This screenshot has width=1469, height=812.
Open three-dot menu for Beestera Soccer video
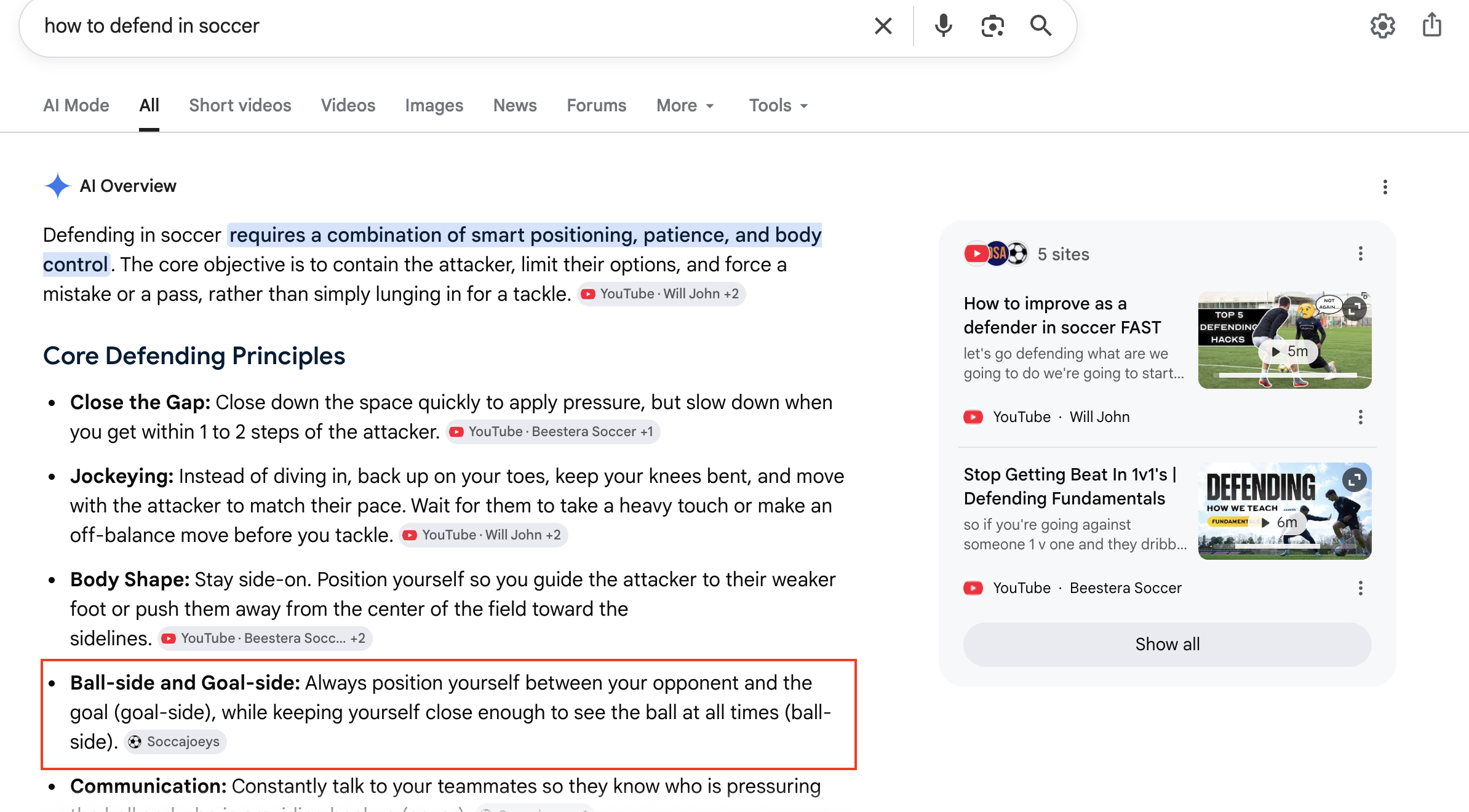[x=1360, y=588]
